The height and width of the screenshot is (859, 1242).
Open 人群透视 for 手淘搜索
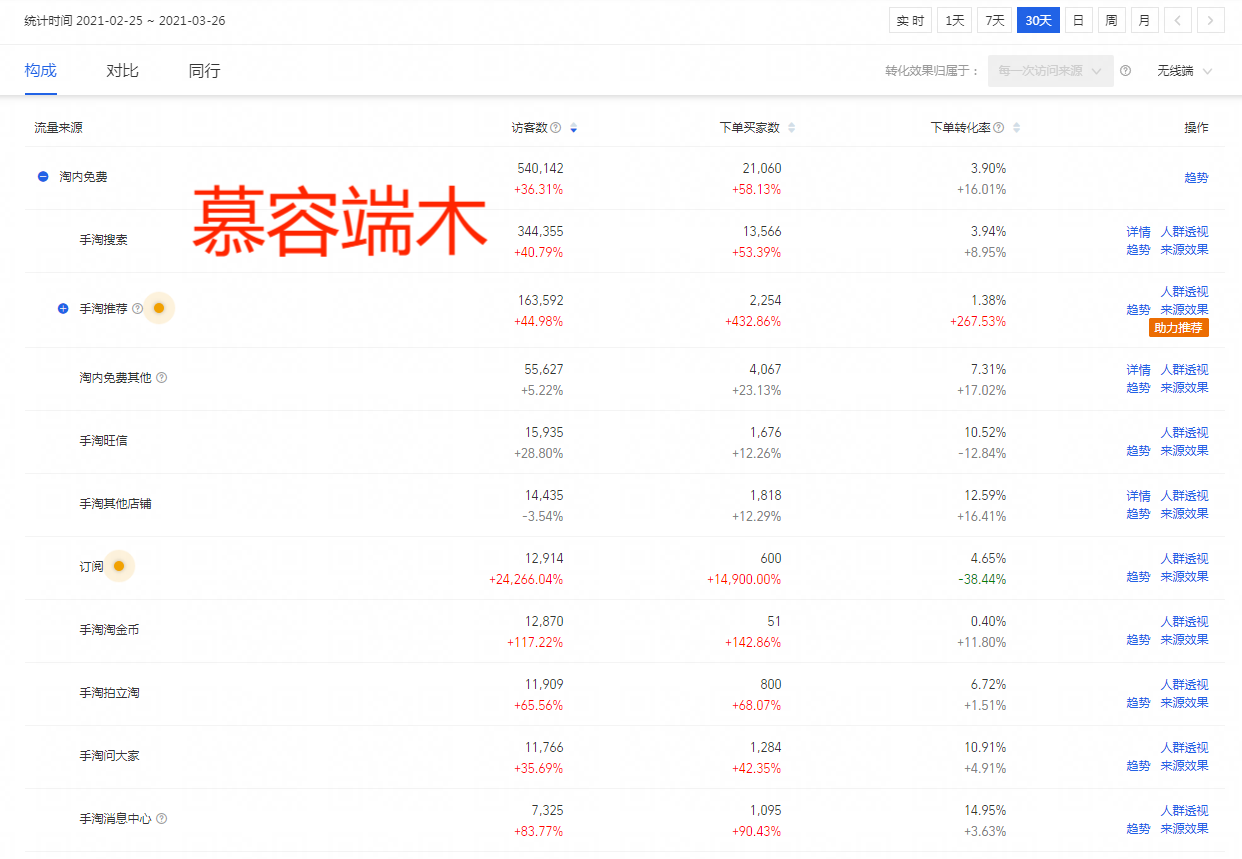point(1184,232)
